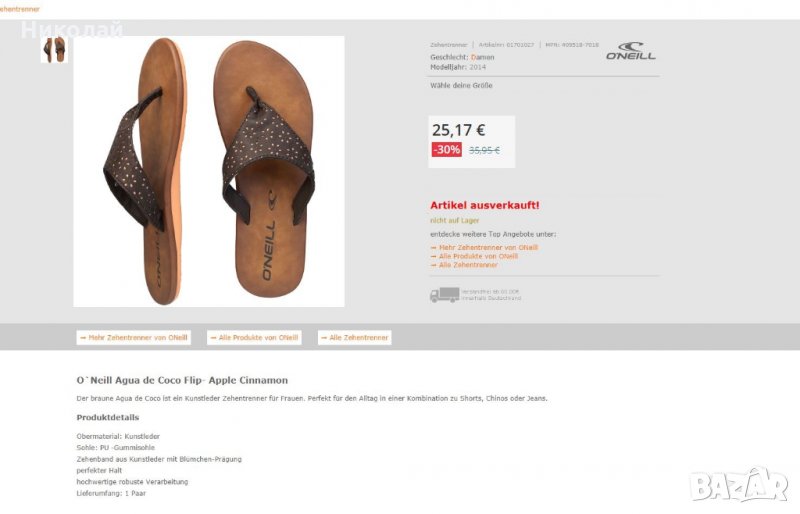The width and height of the screenshot is (800, 514).
Task: Select the small flip-flop thumbnail image
Action: (54, 49)
